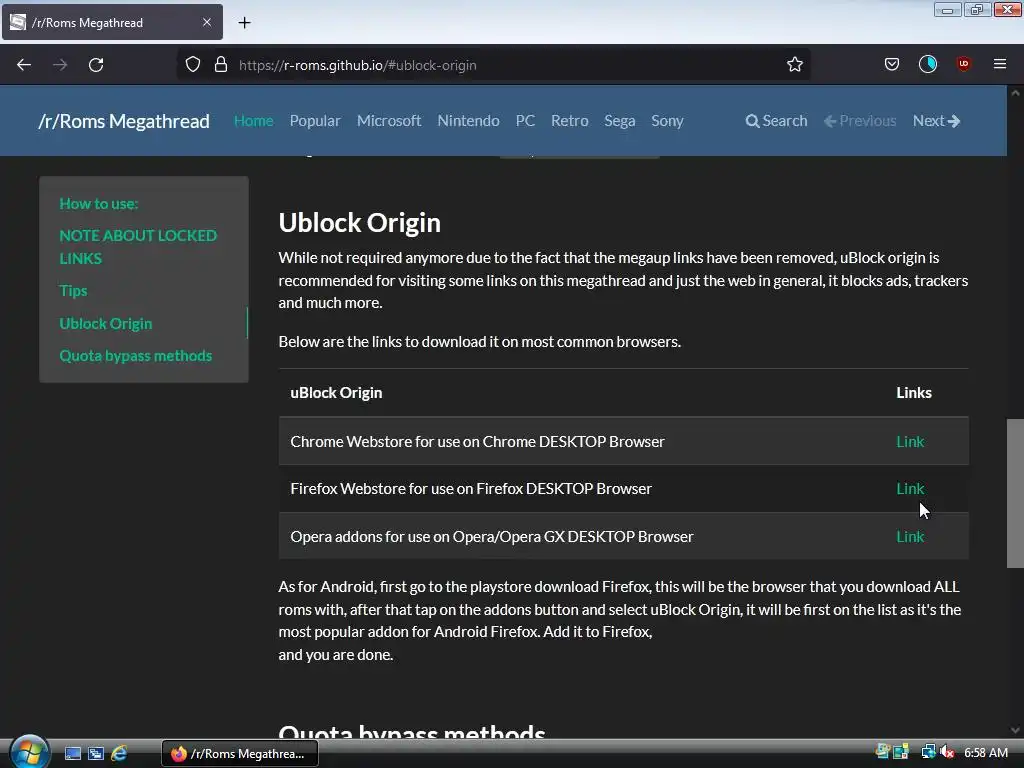1024x768 pixels.
Task: Open the tracking protection shield icon
Action: coord(193,65)
